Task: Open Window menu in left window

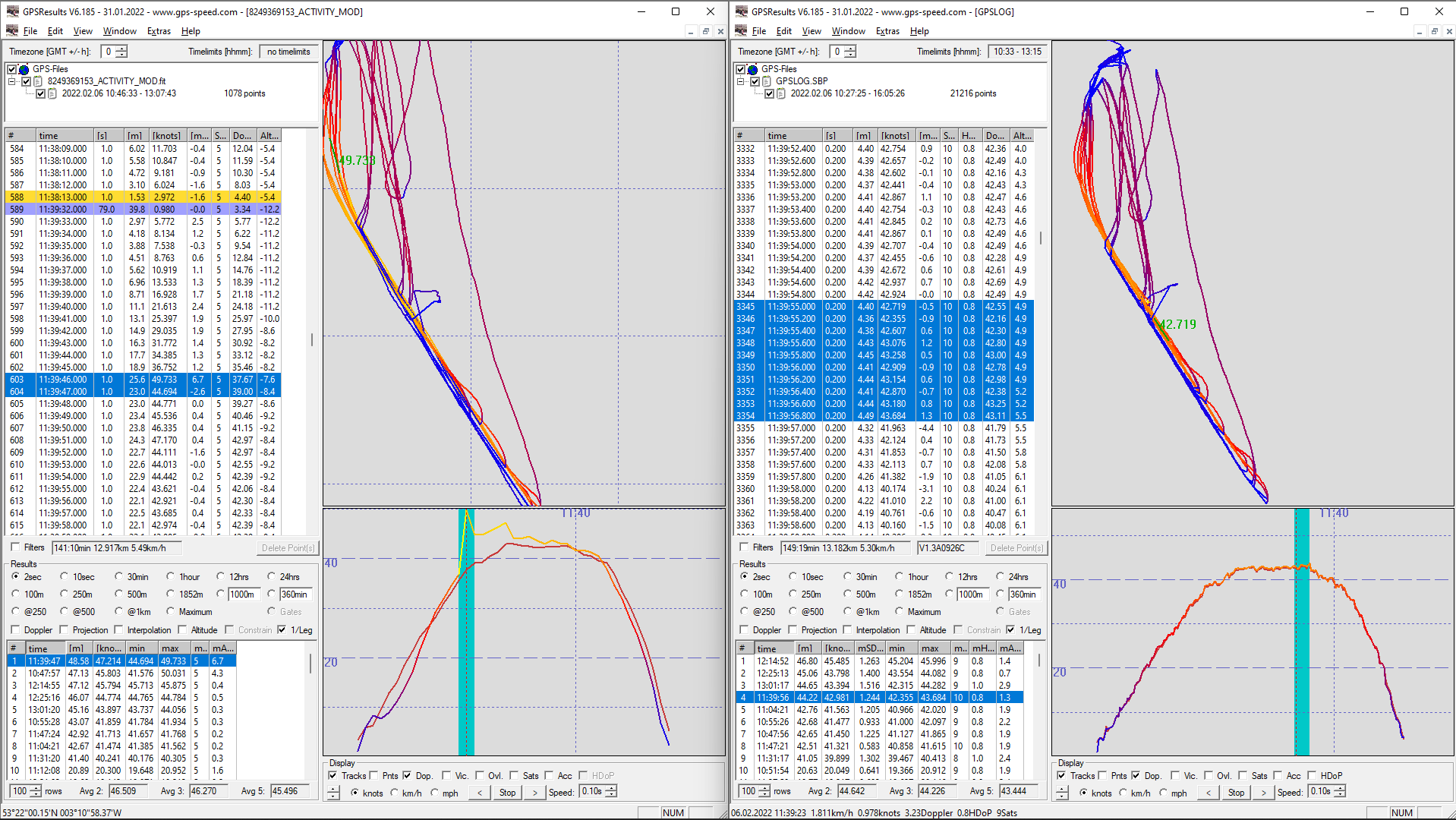Action: coord(120,31)
